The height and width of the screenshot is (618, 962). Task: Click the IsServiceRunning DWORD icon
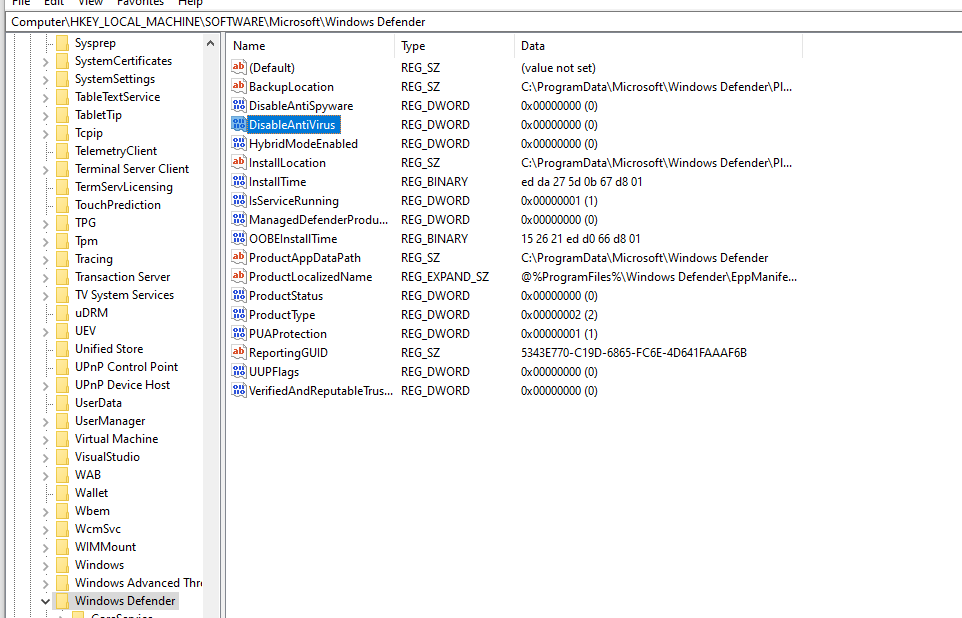pyautogui.click(x=239, y=201)
